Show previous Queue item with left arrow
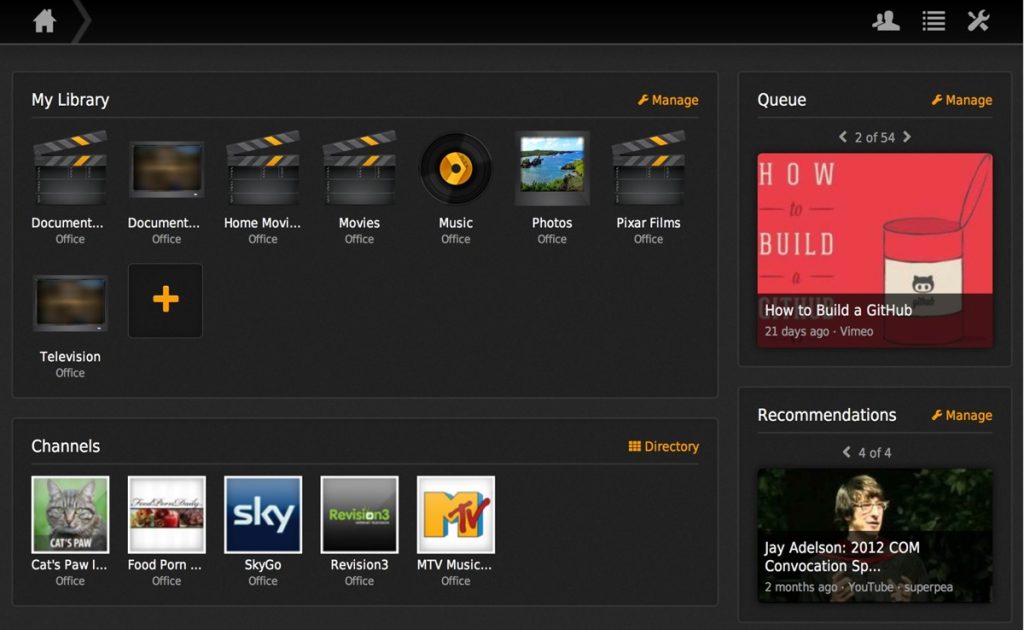 coord(843,137)
